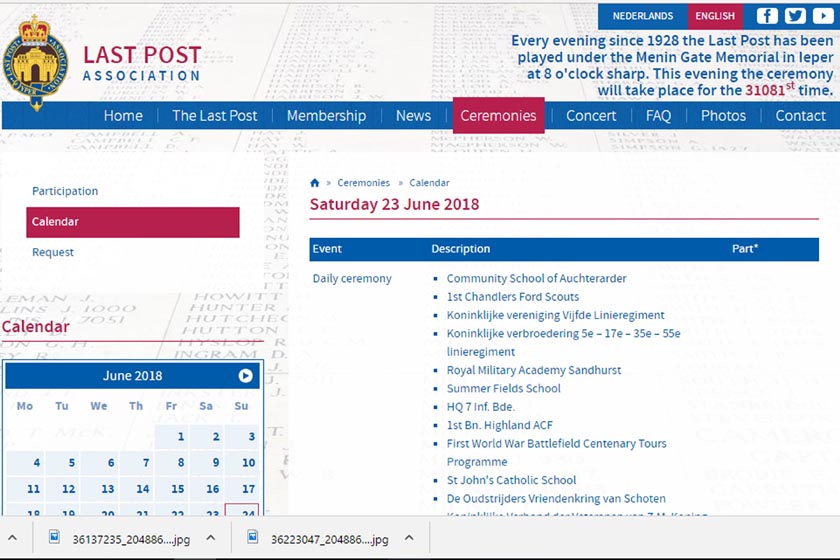Screen dimensions: 840x560
Task: Open Summer Fields School entry
Action: pyautogui.click(x=504, y=389)
